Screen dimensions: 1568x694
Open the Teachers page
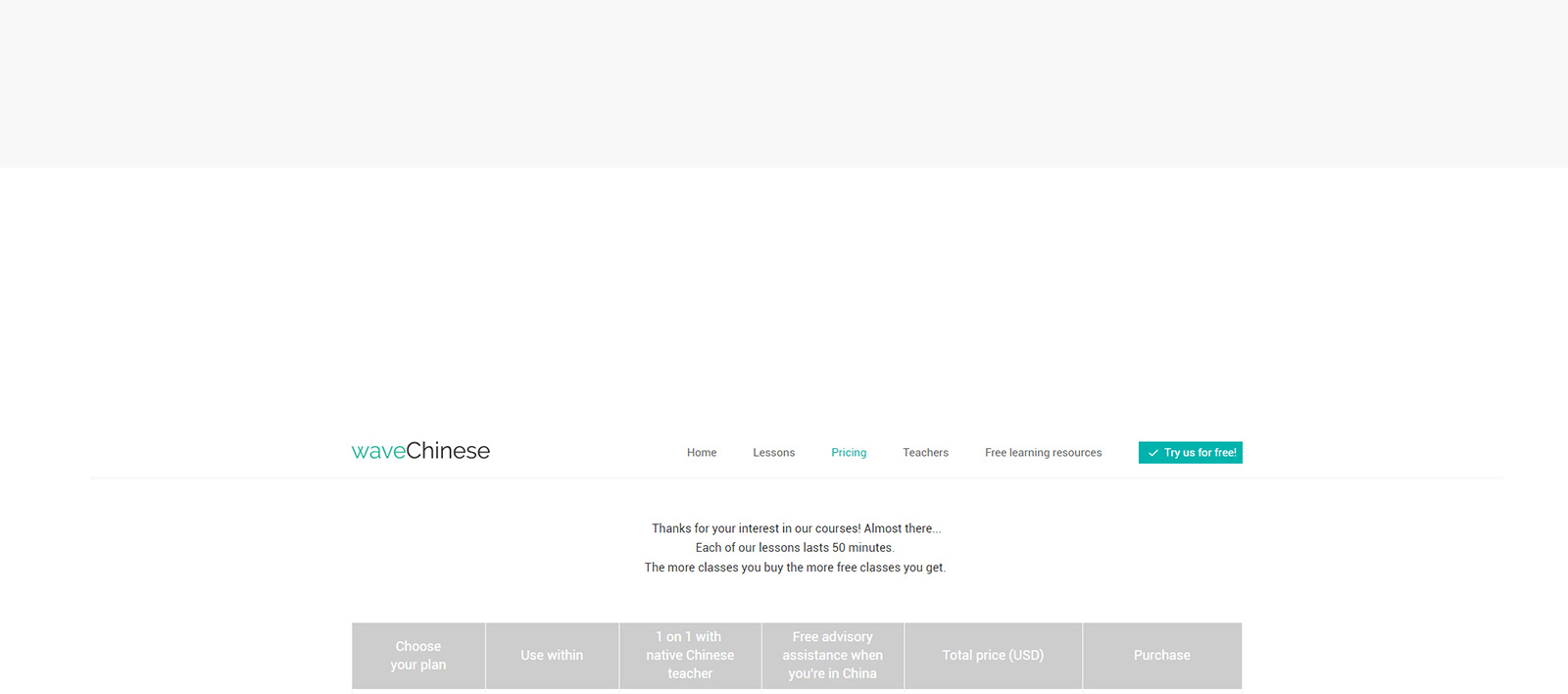pos(925,453)
